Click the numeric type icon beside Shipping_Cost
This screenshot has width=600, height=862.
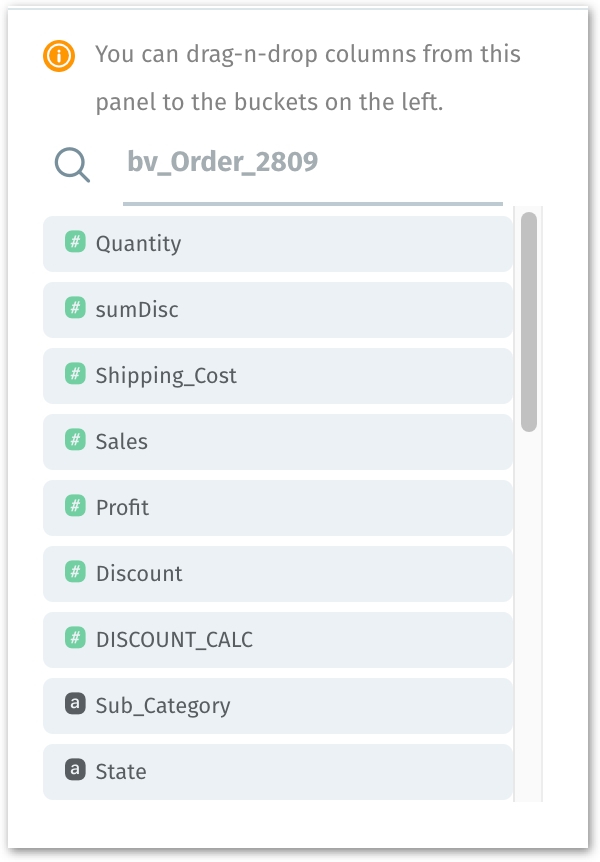click(x=75, y=374)
